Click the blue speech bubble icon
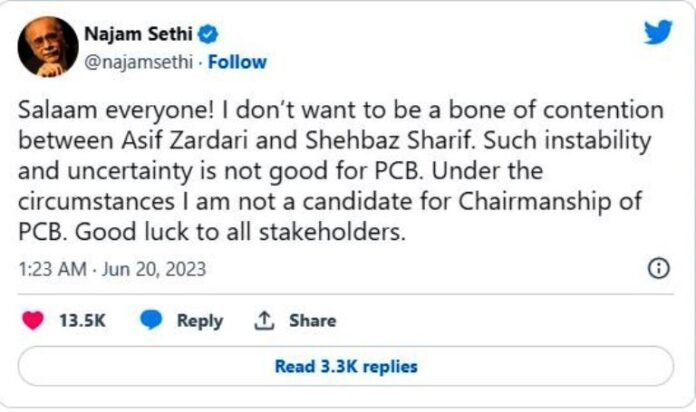This screenshot has height=412, width=696. 151,321
